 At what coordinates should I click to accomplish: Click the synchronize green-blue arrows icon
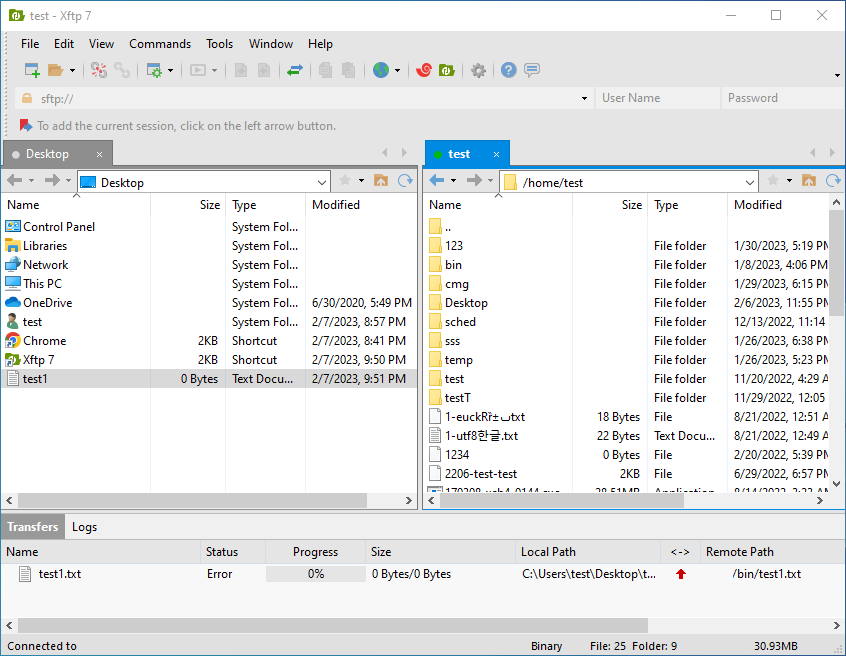(x=295, y=70)
